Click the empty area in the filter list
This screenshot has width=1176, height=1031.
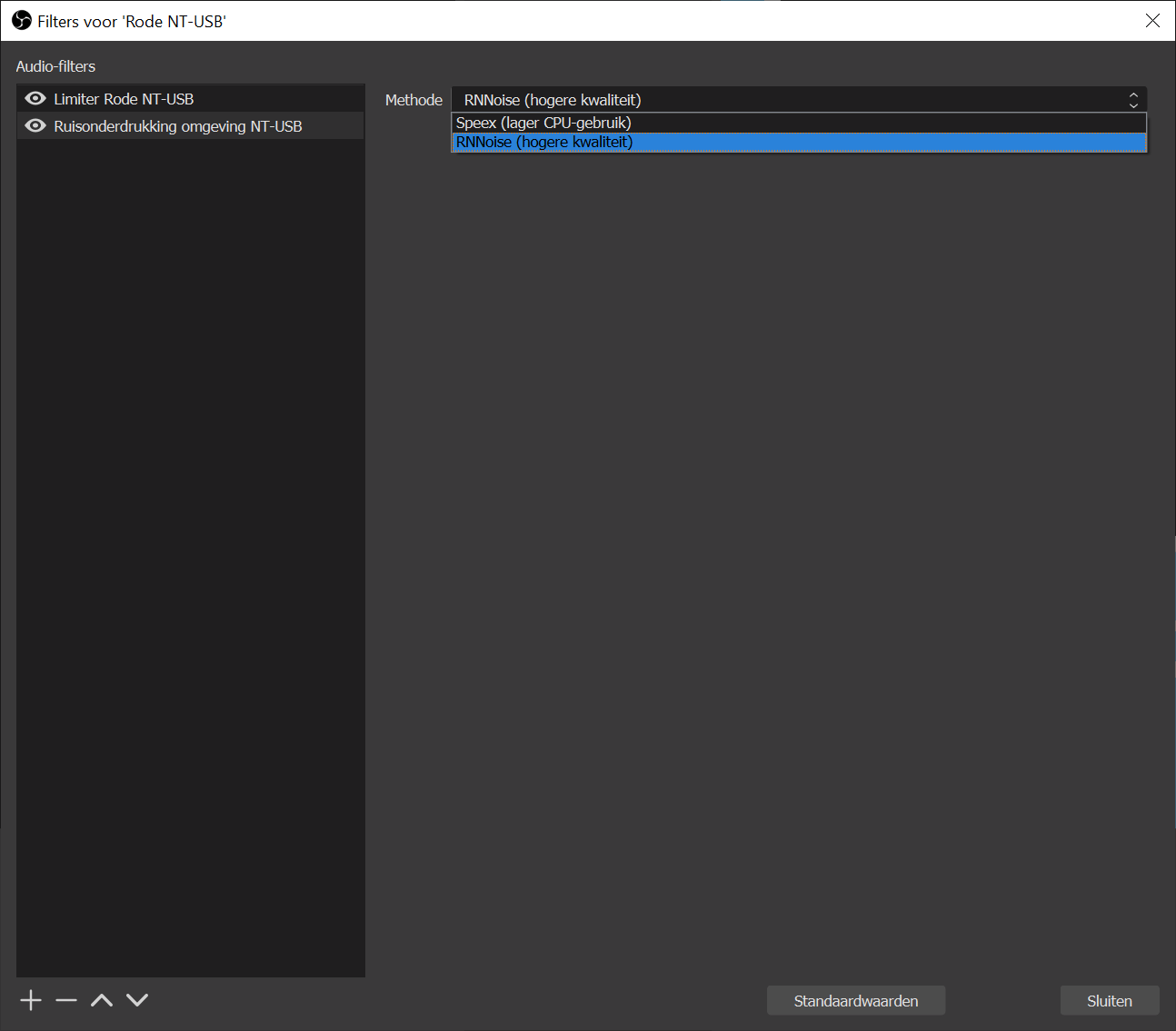[x=191, y=545]
